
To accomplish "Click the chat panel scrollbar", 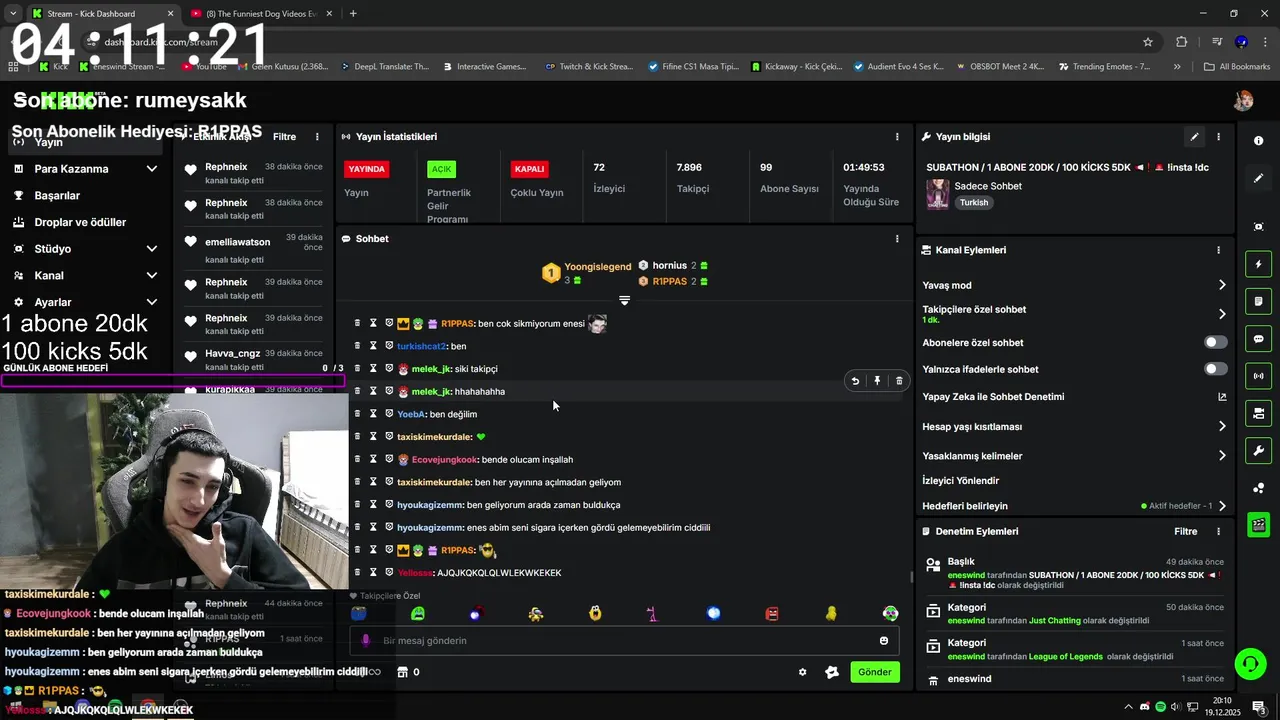I will (x=910, y=576).
